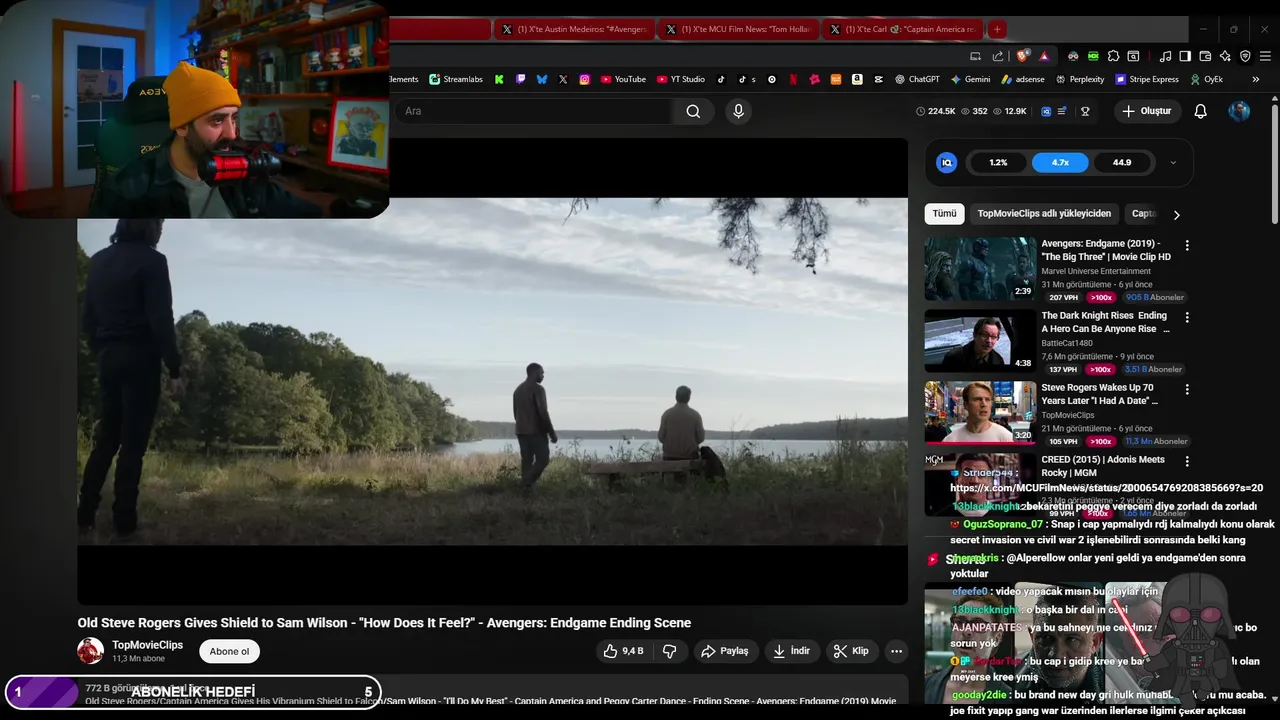Click the main video player
This screenshot has width=1280, height=720.
[x=492, y=371]
